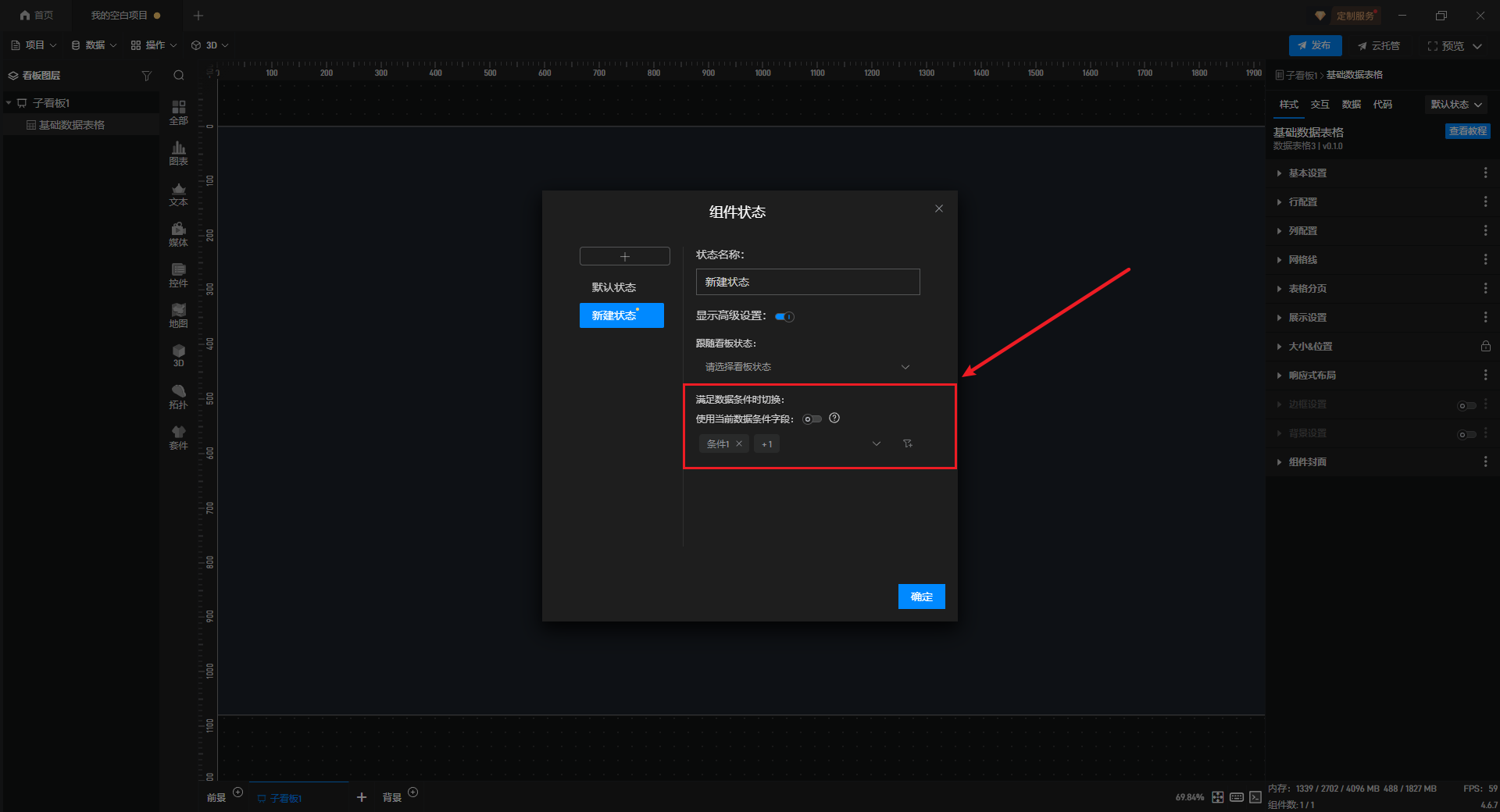Click the 确定 confirm button

[x=921, y=597]
